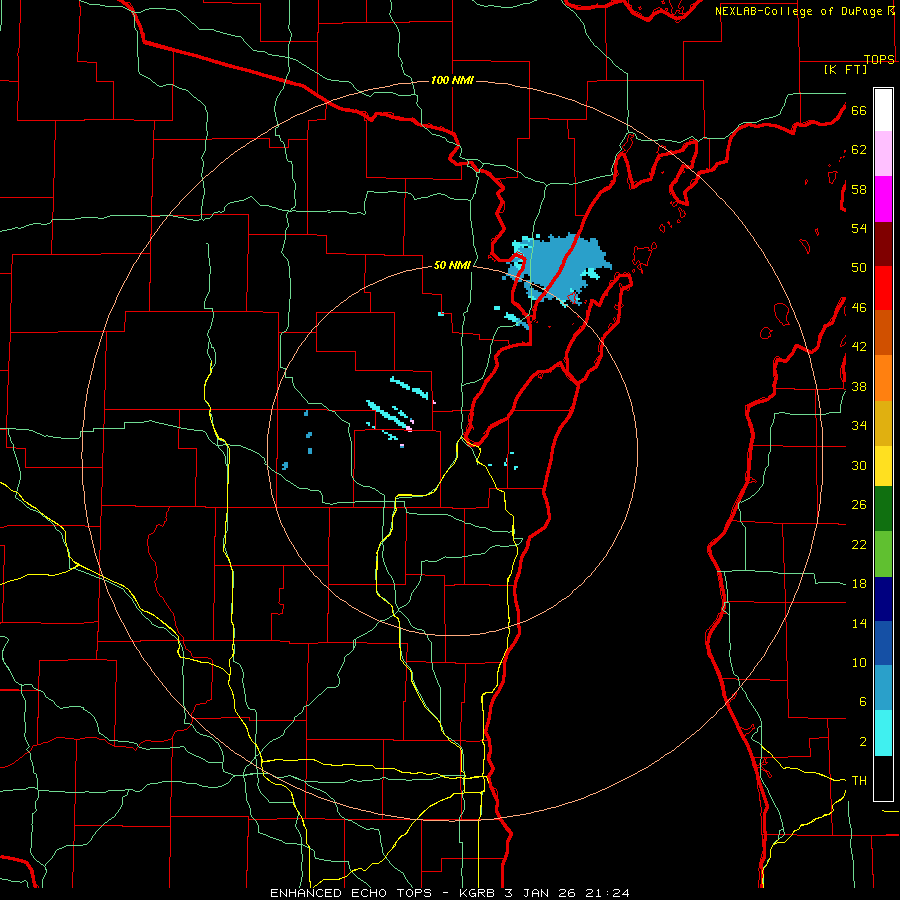Click the 50 NMI range ring label
The width and height of the screenshot is (900, 900).
[452, 265]
